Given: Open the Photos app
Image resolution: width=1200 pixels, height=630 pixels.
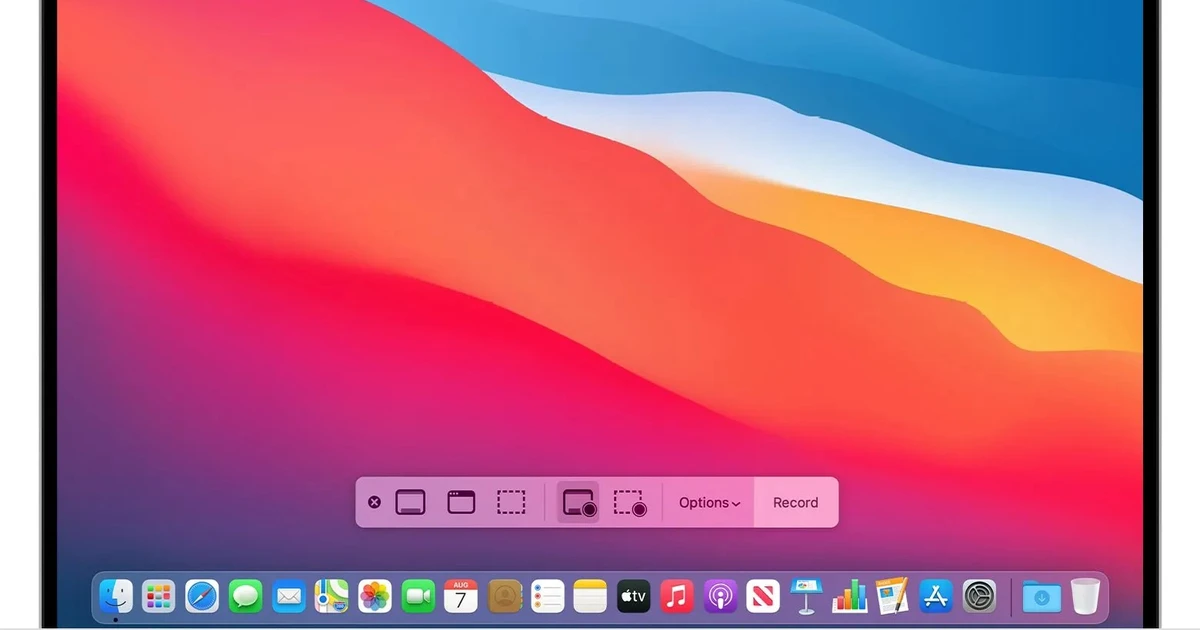Looking at the screenshot, I should point(374,595).
